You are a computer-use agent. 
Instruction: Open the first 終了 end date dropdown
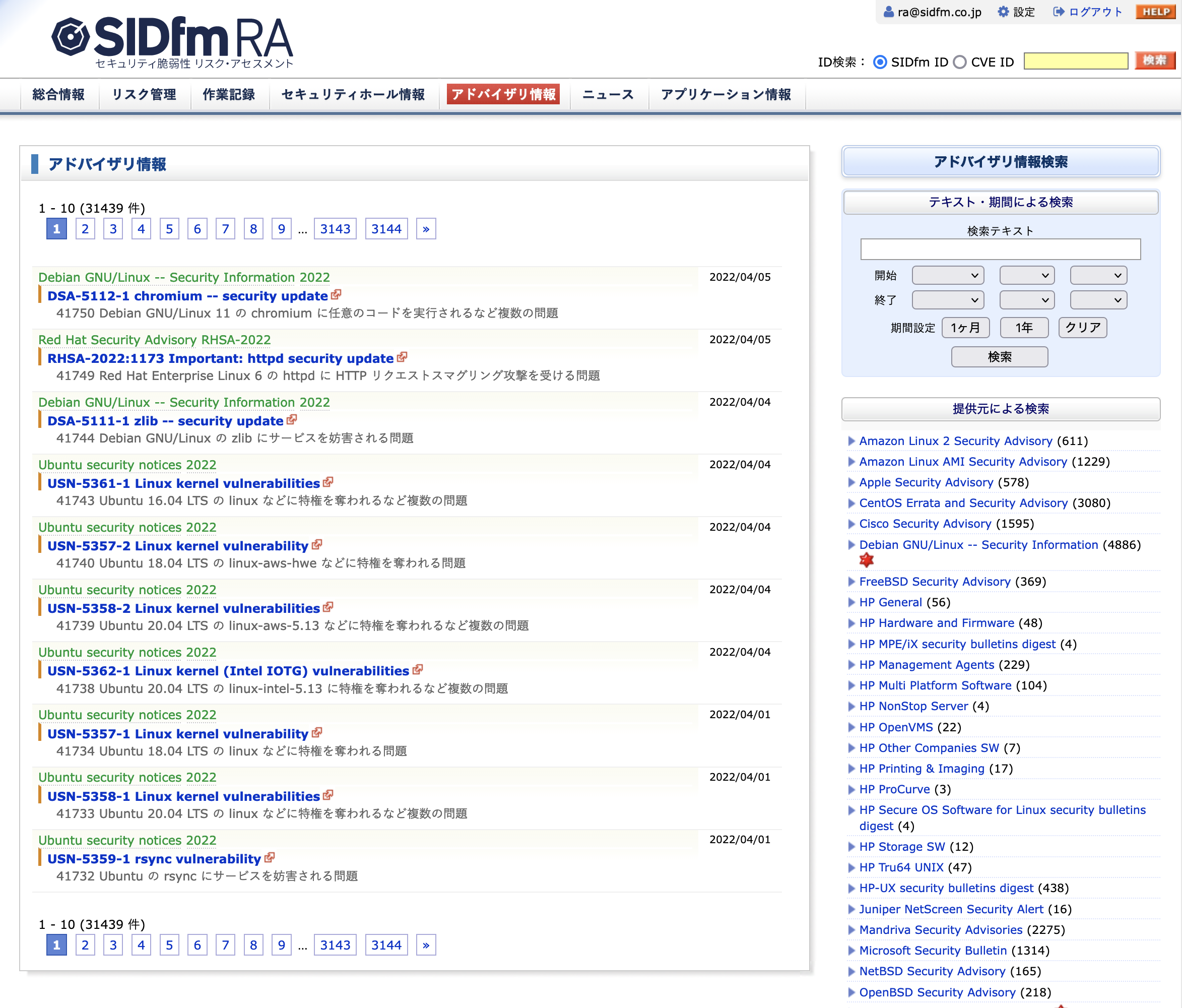point(948,300)
